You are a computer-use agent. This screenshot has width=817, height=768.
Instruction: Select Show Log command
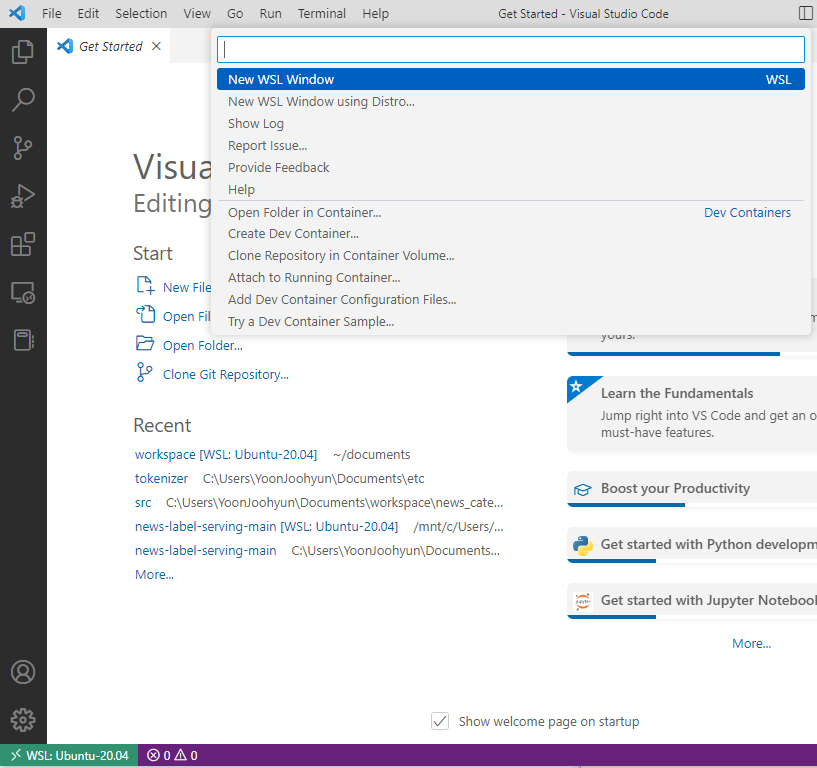pos(511,123)
